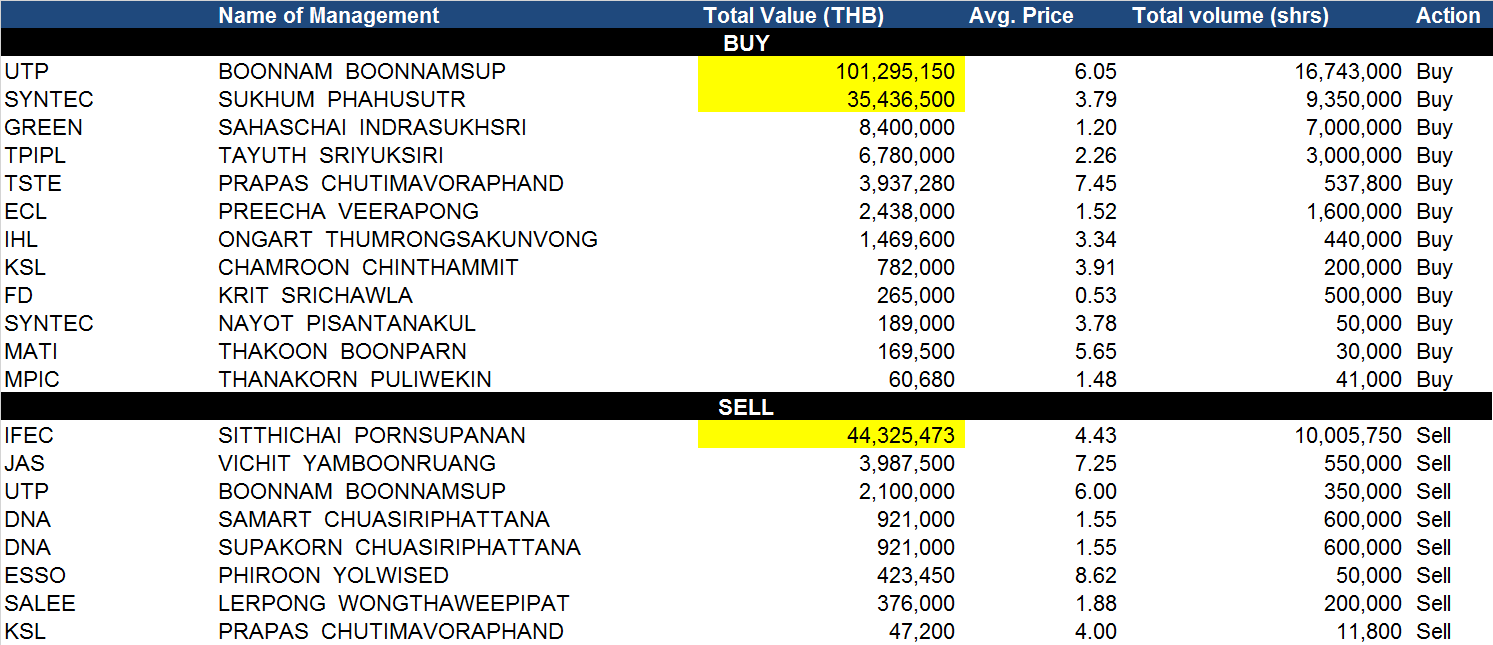Click the Total volume (shrs) header
This screenshot has height=645, width=1493.
[x=1231, y=15]
